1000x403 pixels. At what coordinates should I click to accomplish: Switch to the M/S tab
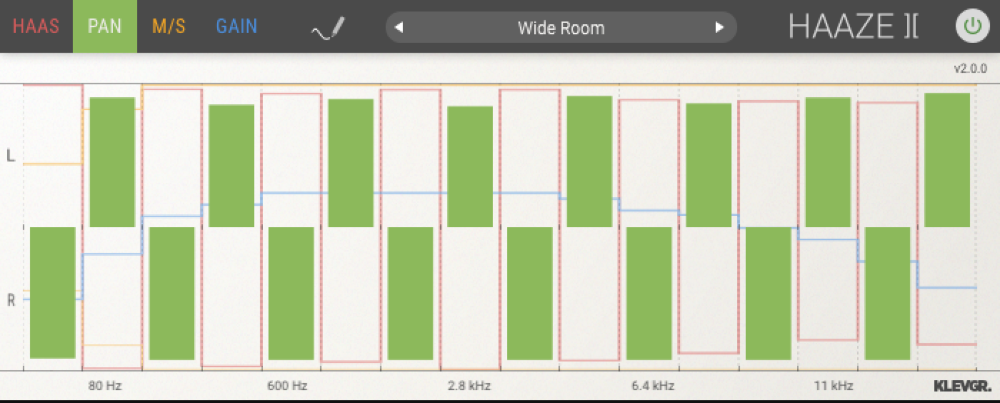(x=168, y=26)
